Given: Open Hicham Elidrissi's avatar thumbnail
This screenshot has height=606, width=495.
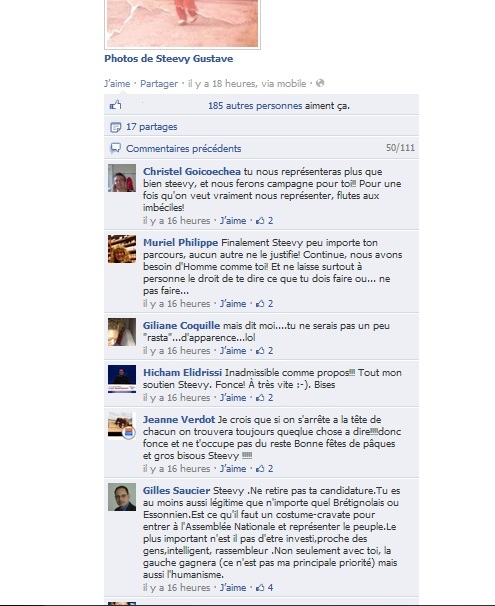Looking at the screenshot, I should [122, 379].
